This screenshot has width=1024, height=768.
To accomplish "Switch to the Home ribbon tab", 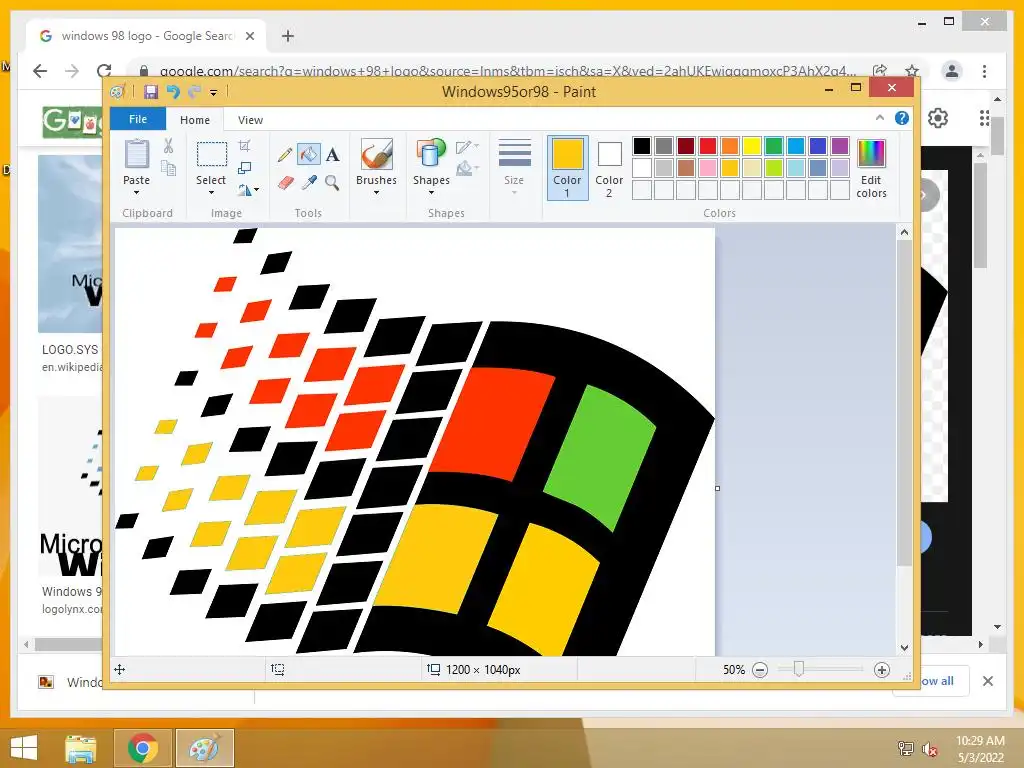I will coord(195,120).
